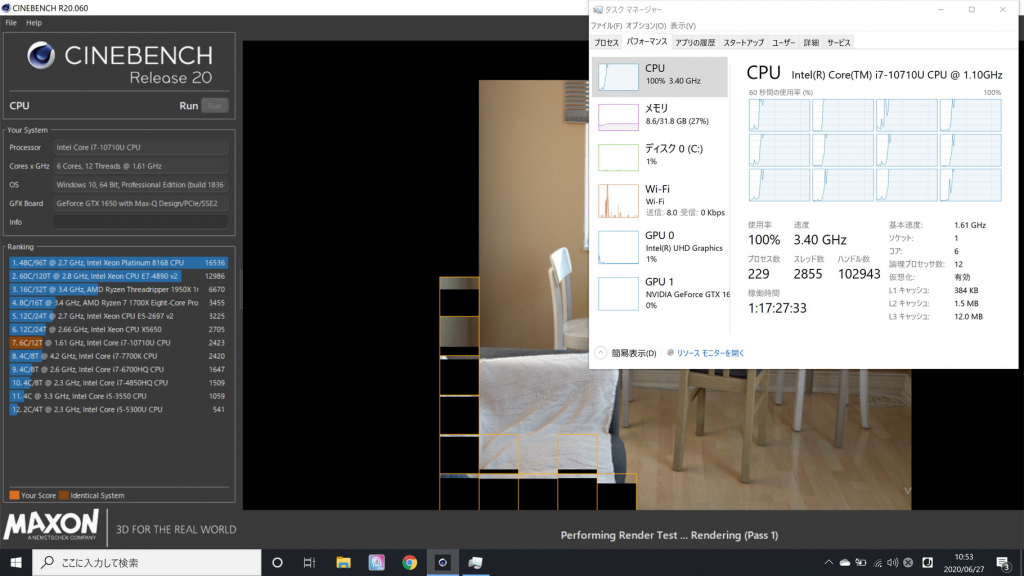1024x576 pixels.
Task: Open File Explorer from the taskbar
Action: [x=343, y=562]
